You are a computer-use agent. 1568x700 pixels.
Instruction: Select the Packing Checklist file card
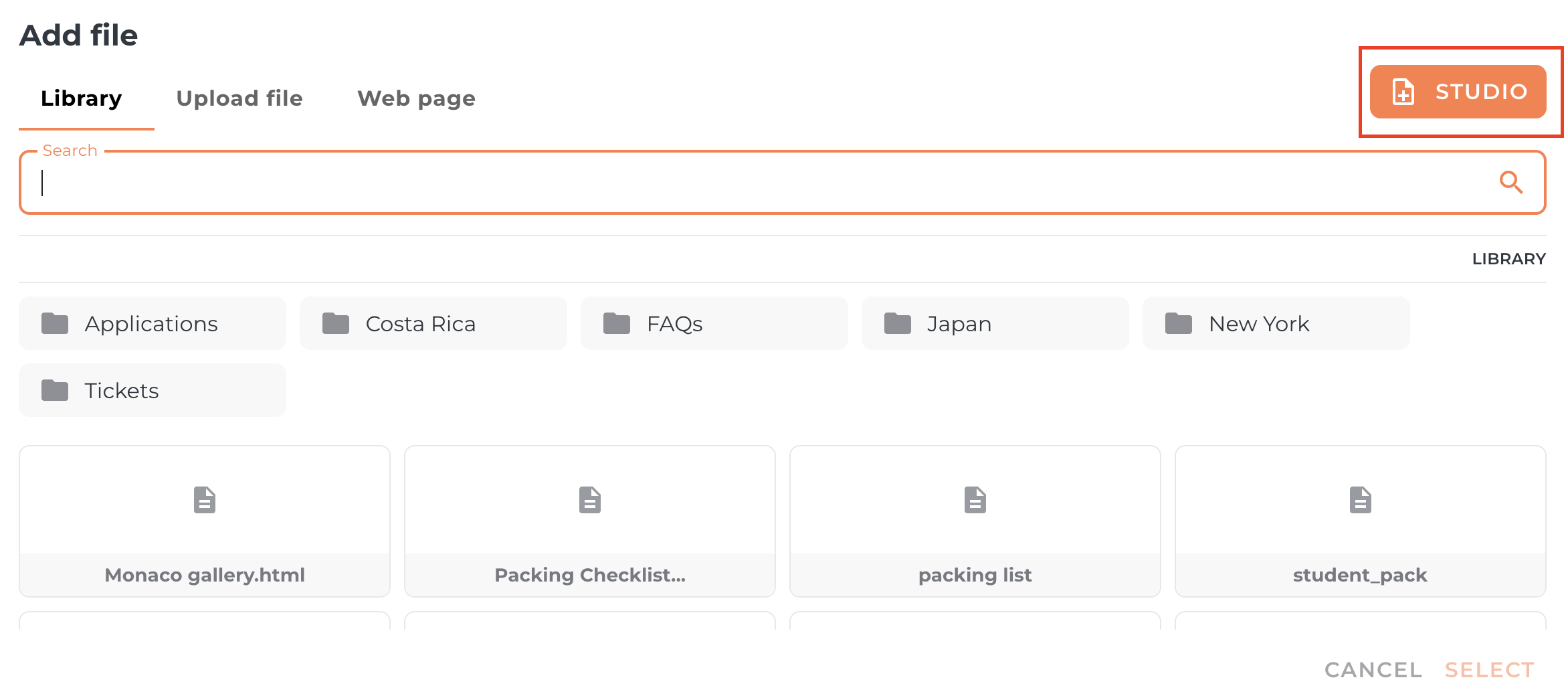(x=590, y=521)
